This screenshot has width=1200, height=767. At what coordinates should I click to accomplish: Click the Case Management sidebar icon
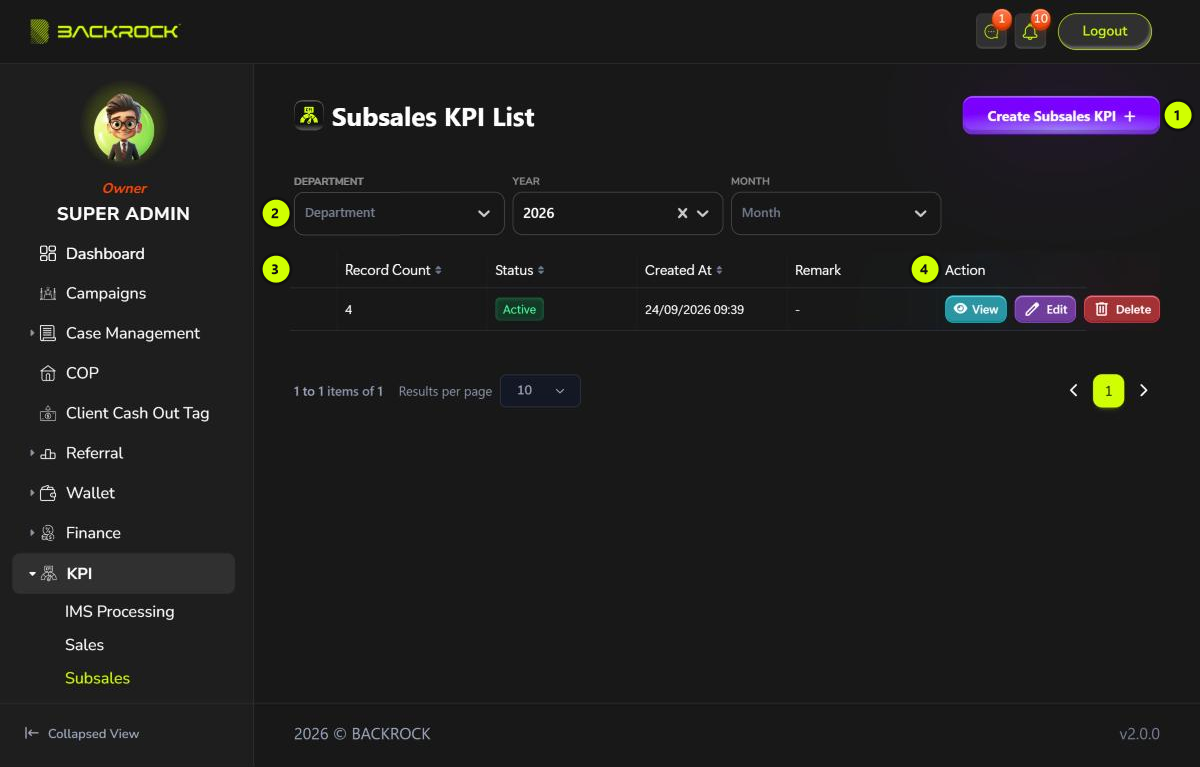tap(48, 334)
